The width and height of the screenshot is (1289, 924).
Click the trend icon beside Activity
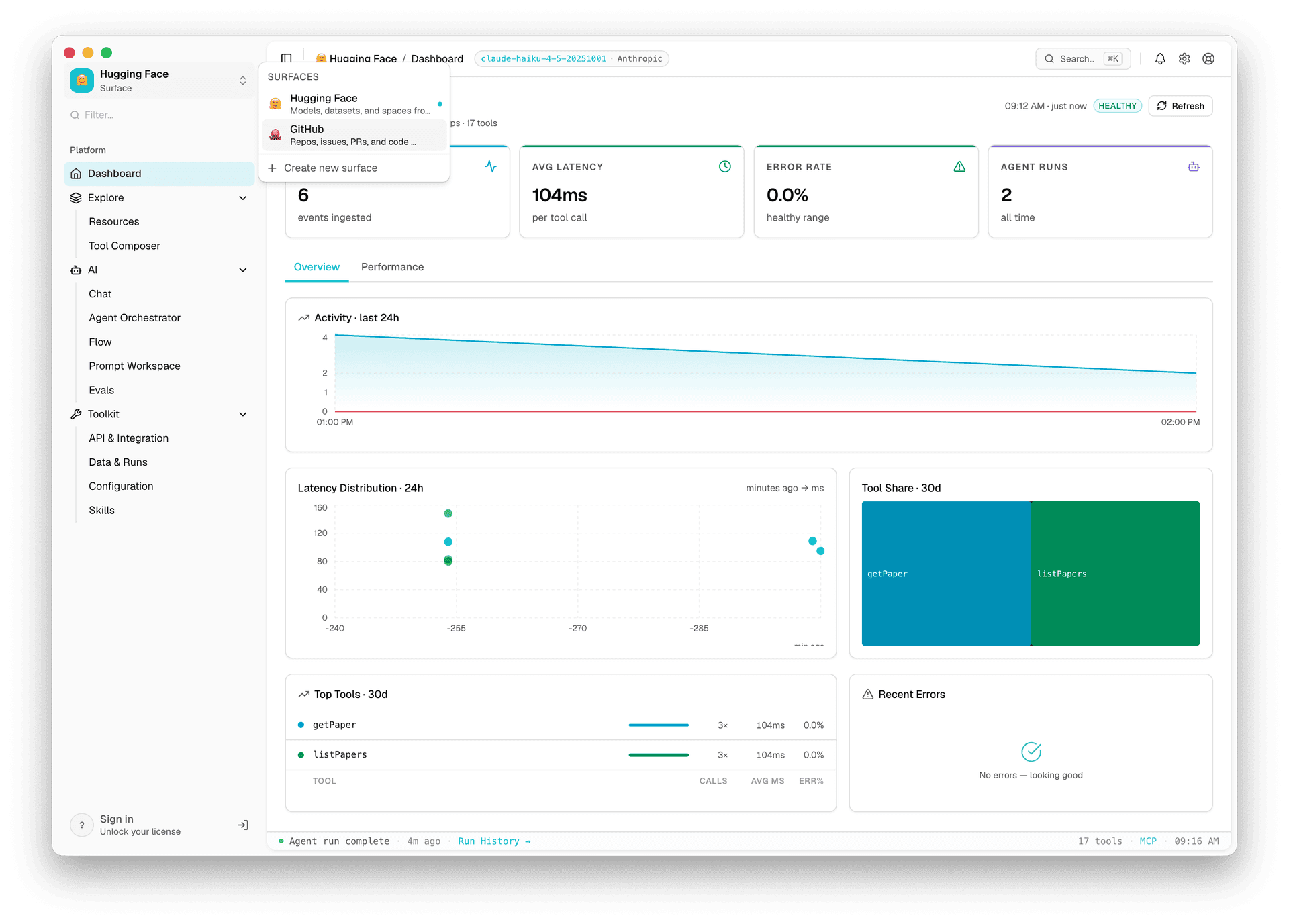(x=304, y=318)
